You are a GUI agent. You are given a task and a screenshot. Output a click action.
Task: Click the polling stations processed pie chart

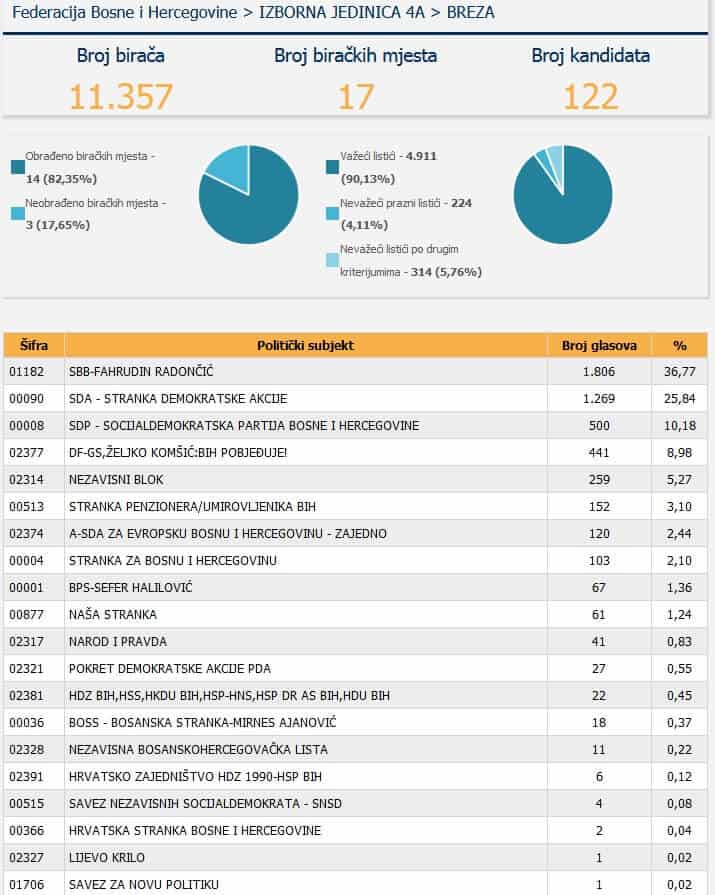pyautogui.click(x=248, y=195)
